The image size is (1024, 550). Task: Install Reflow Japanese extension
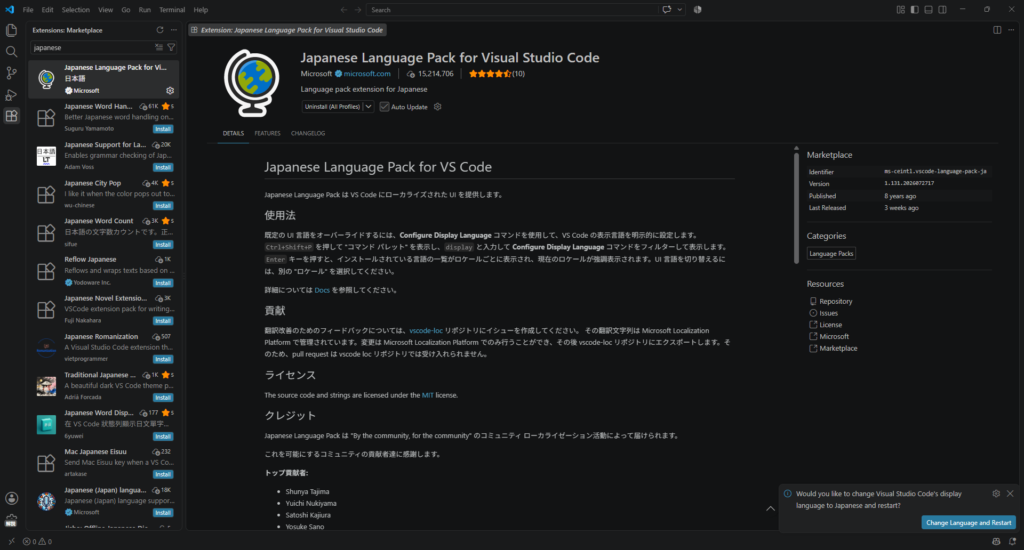coord(163,283)
